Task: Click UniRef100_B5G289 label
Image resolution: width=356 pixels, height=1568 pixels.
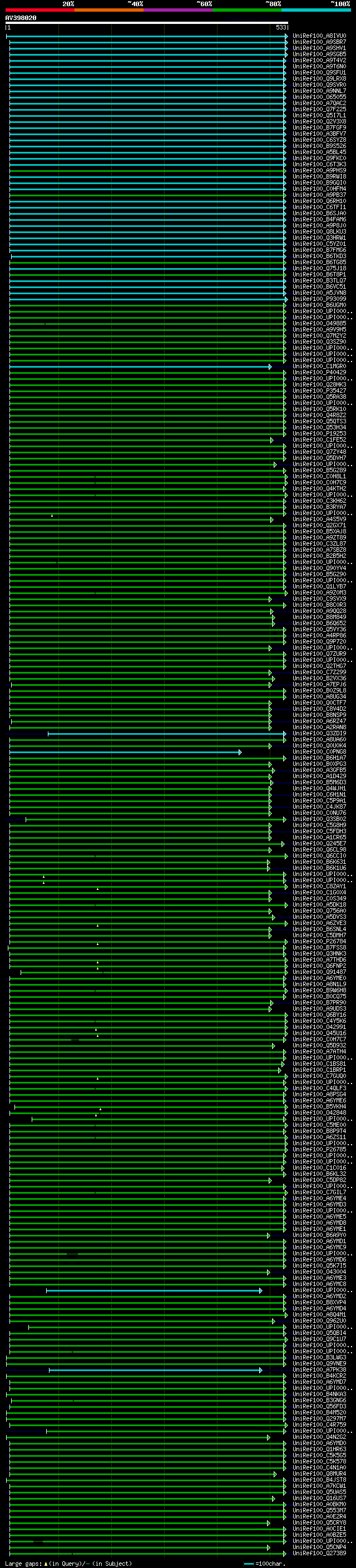Action: tap(319, 470)
